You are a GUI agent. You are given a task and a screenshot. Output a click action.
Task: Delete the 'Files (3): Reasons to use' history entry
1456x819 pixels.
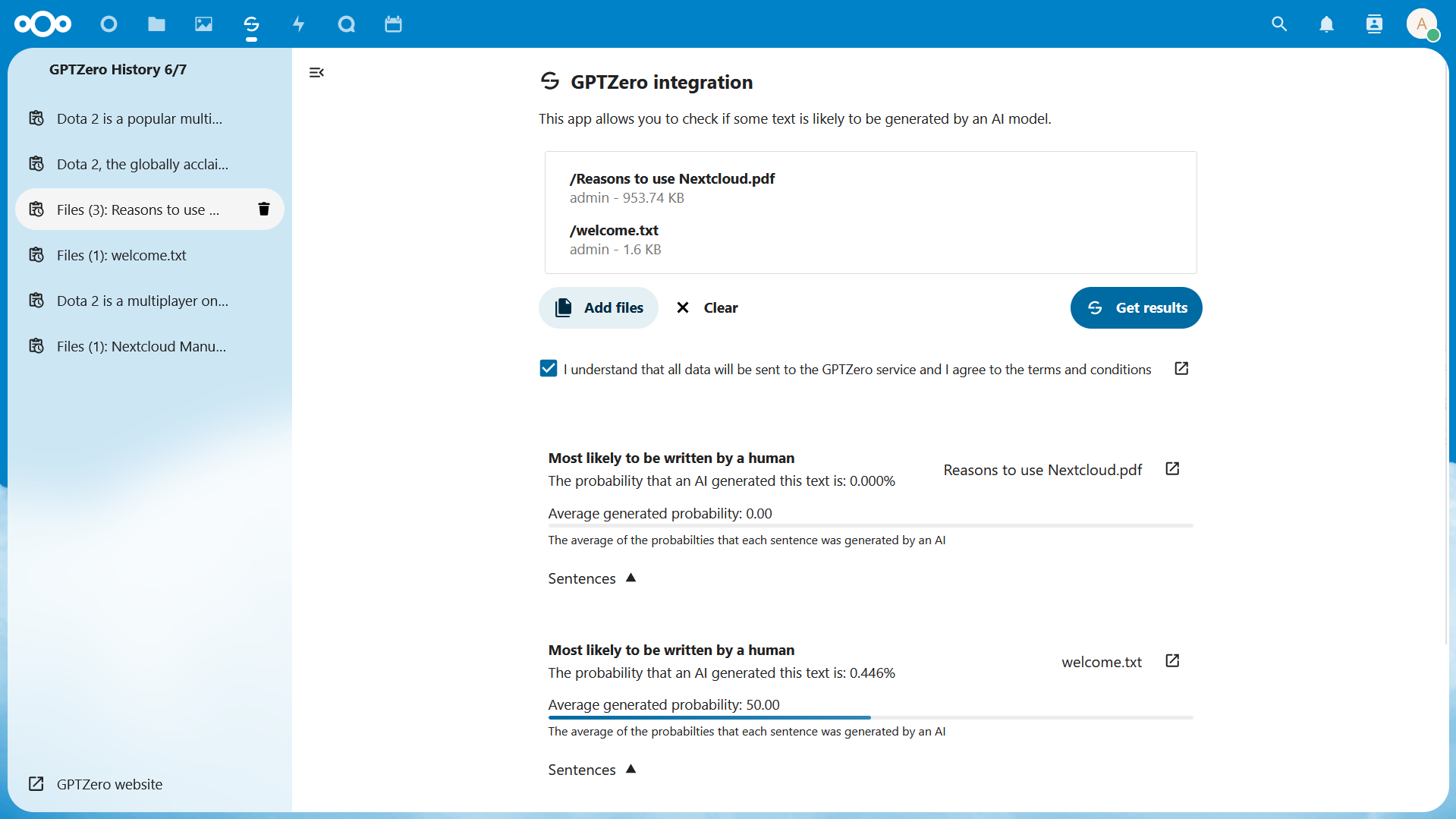pyautogui.click(x=263, y=209)
